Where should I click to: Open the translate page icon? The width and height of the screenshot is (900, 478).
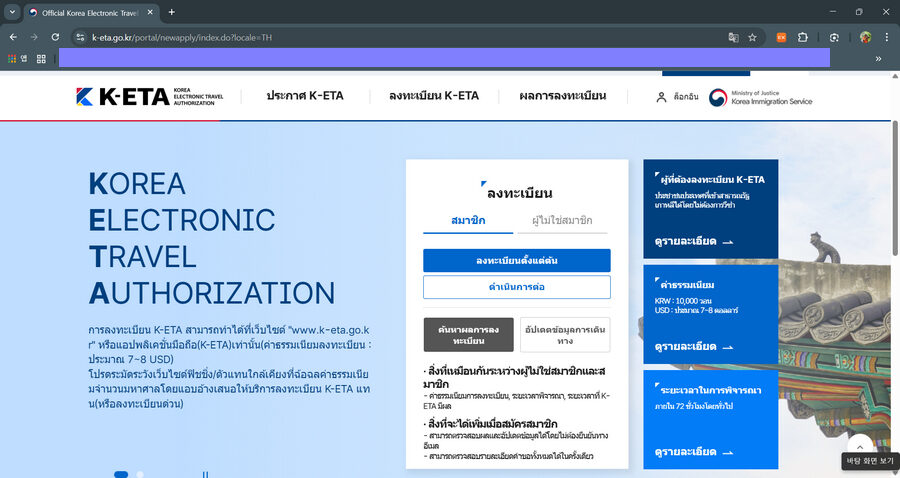pyautogui.click(x=733, y=37)
